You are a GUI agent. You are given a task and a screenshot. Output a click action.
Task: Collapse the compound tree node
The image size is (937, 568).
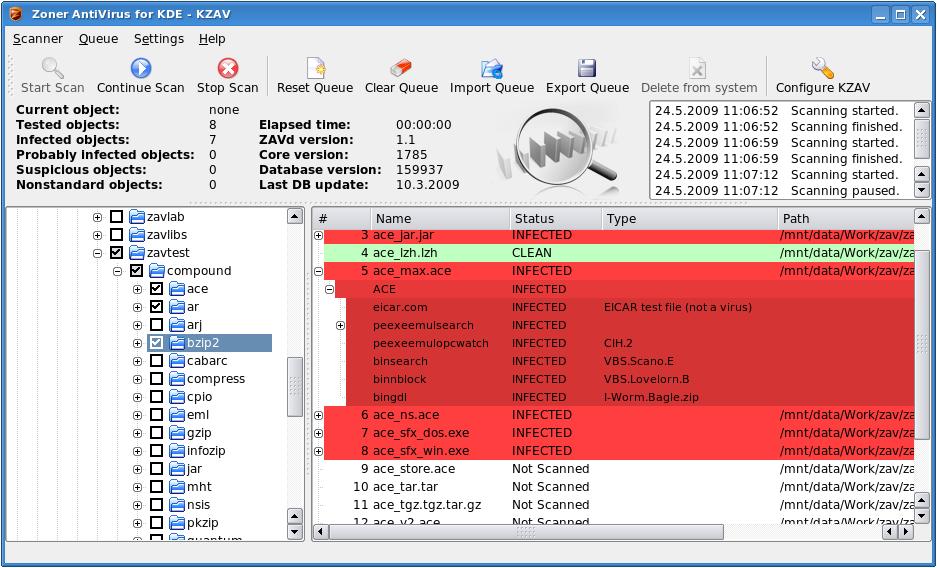pyautogui.click(x=118, y=271)
